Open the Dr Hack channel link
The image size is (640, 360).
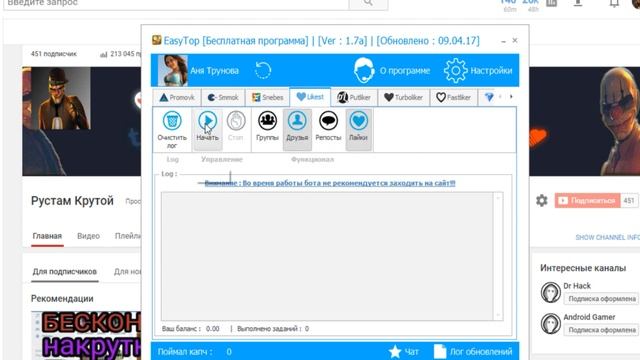pyautogui.click(x=577, y=286)
